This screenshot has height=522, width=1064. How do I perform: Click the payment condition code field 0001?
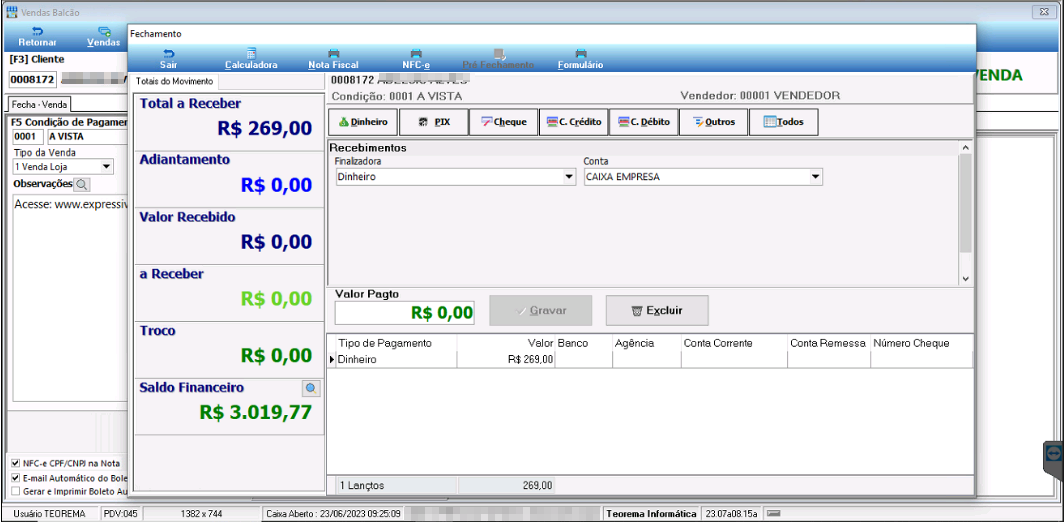(x=28, y=136)
